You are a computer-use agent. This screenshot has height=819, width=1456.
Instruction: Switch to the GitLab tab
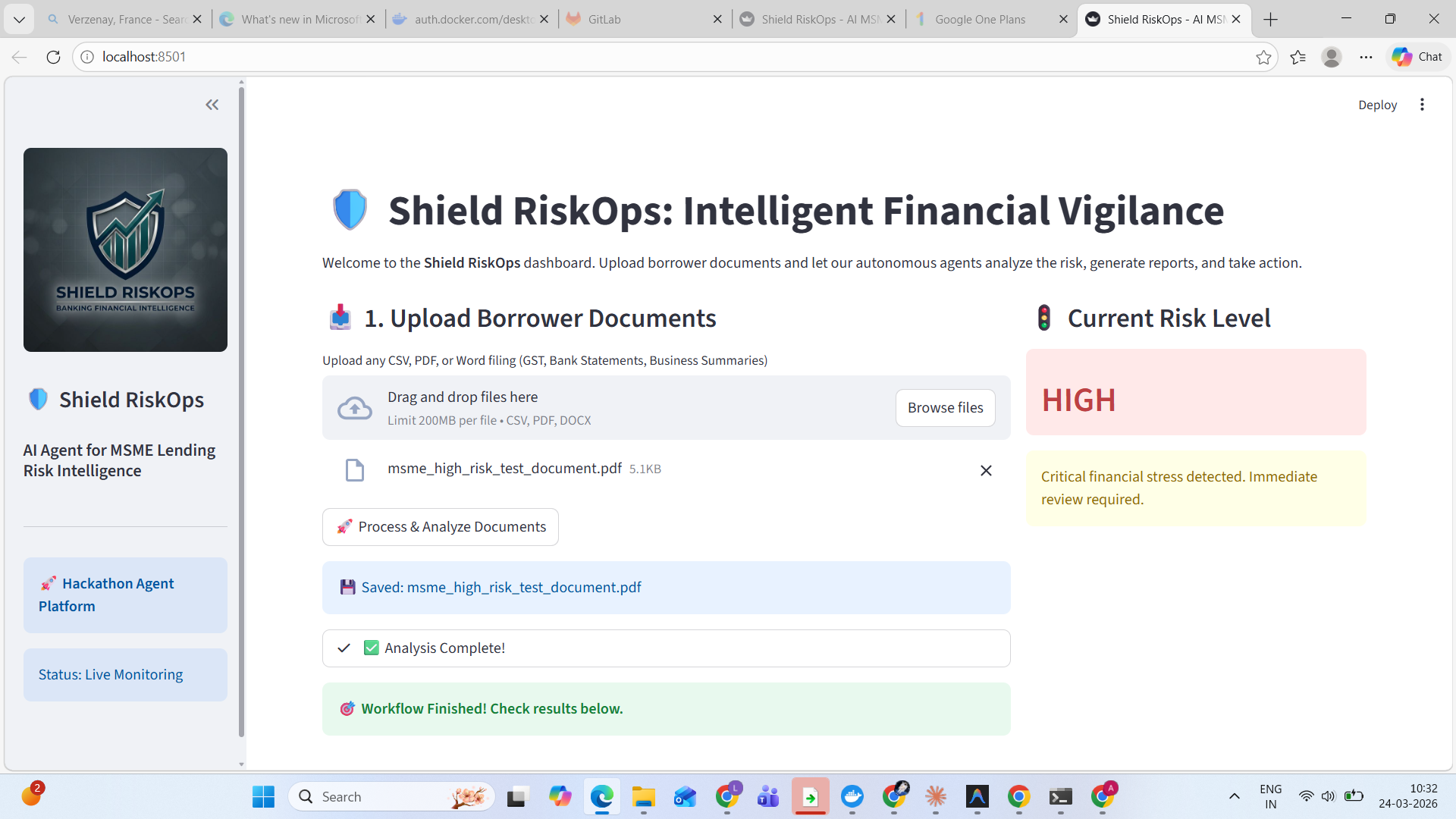(637, 19)
